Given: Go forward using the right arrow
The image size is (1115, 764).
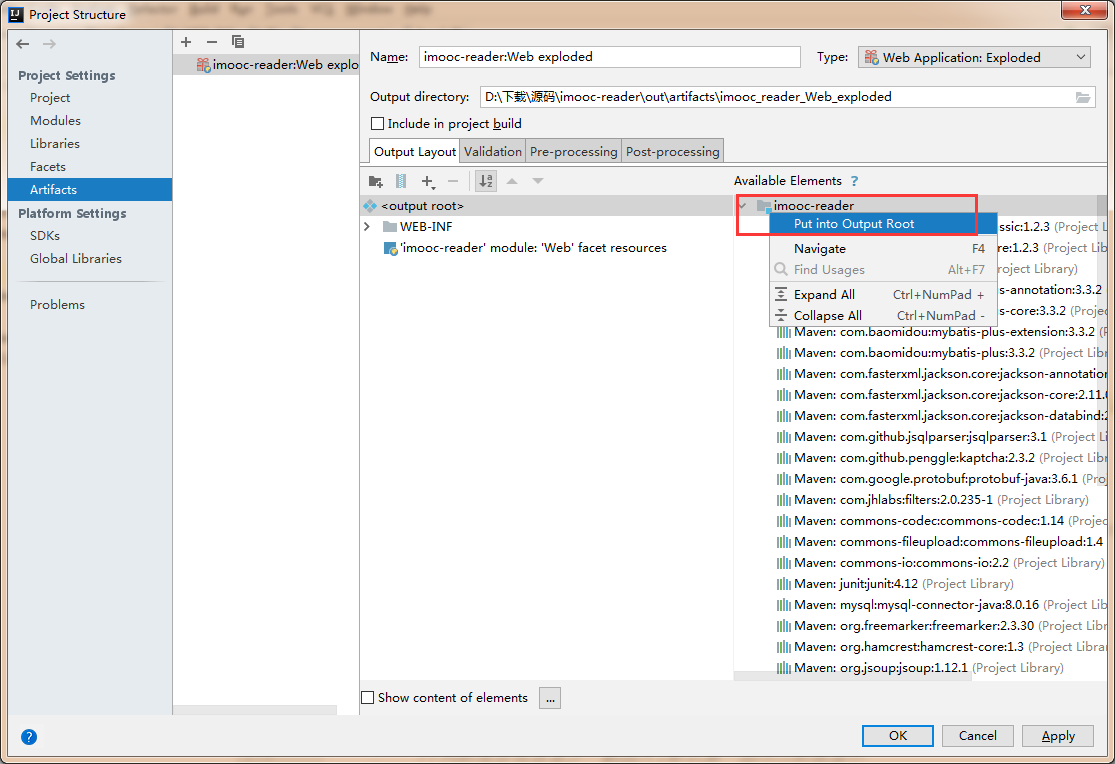Looking at the screenshot, I should tap(49, 44).
